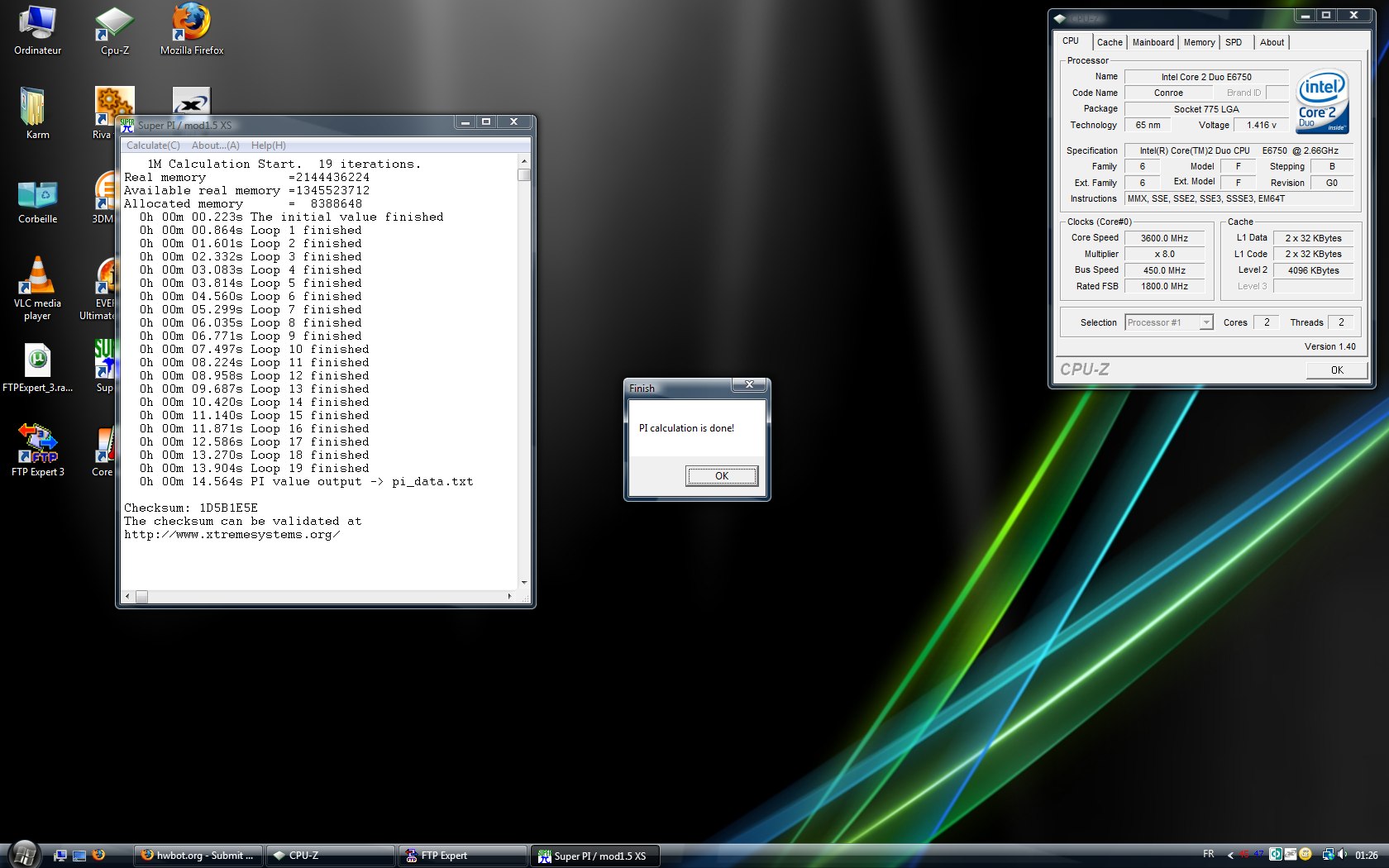This screenshot has height=868, width=1389.
Task: Open the network connection tray icon
Action: [1328, 855]
